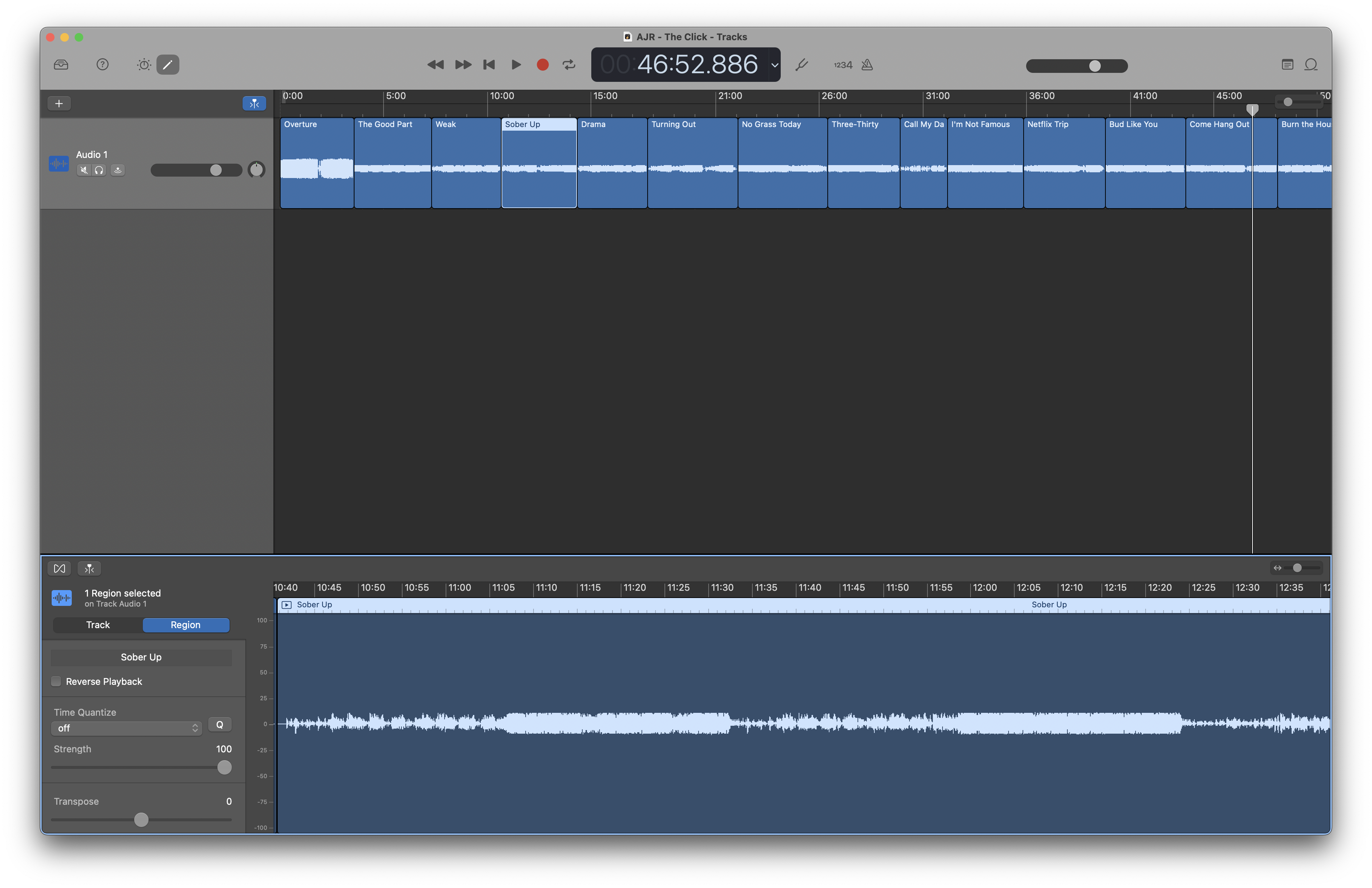The image size is (1372, 888).
Task: Click the Audio 1 pan knob
Action: point(257,169)
